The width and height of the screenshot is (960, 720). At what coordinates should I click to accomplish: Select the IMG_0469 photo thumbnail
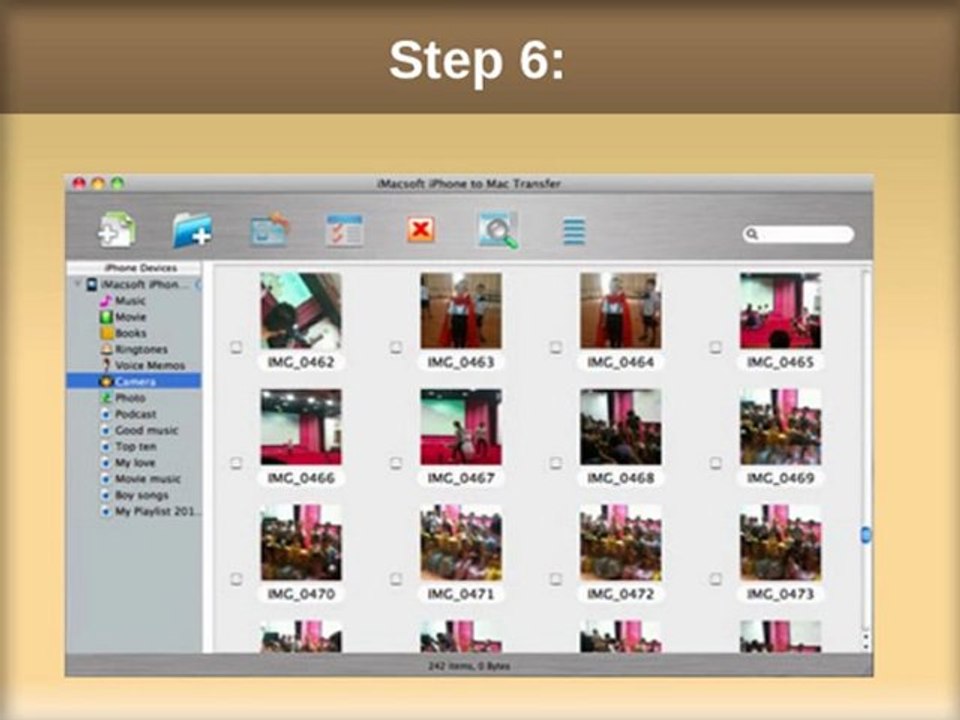coord(780,427)
